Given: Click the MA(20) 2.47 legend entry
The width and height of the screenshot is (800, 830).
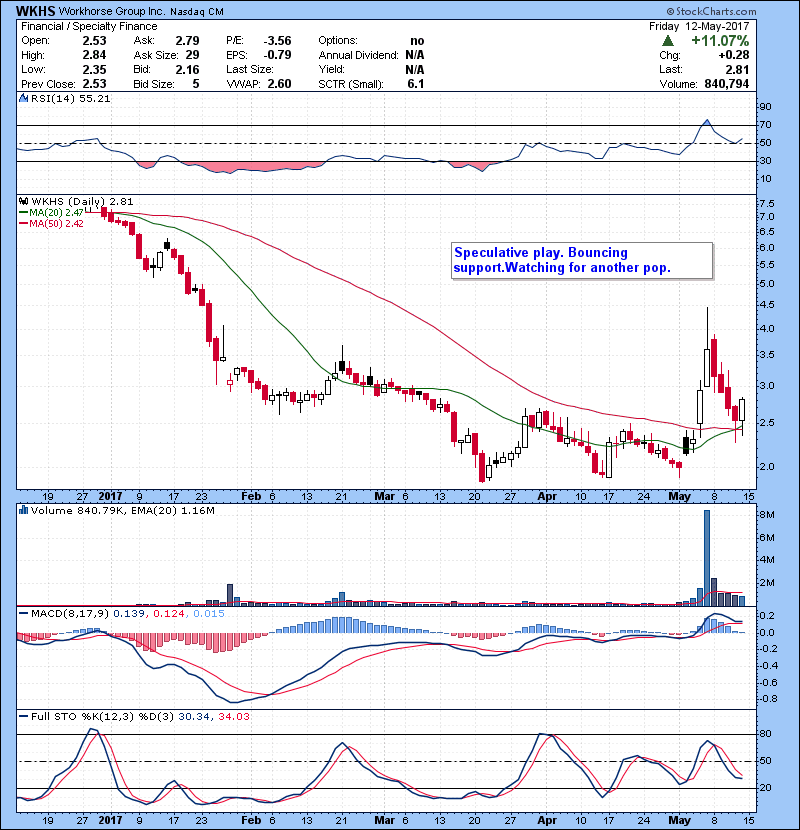Looking at the screenshot, I should pyautogui.click(x=51, y=212).
